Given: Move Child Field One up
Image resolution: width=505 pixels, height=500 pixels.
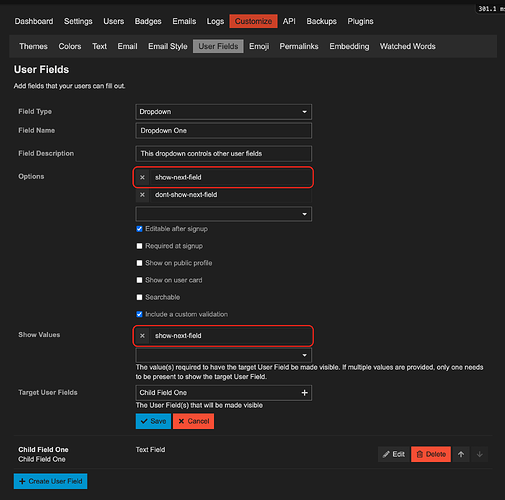Looking at the screenshot, I should tap(461, 454).
